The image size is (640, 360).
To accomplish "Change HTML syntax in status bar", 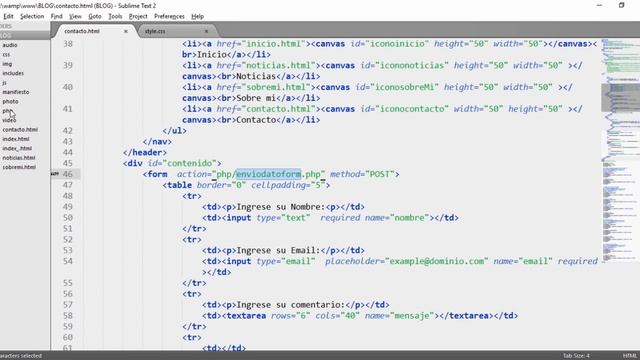I will click(630, 356).
